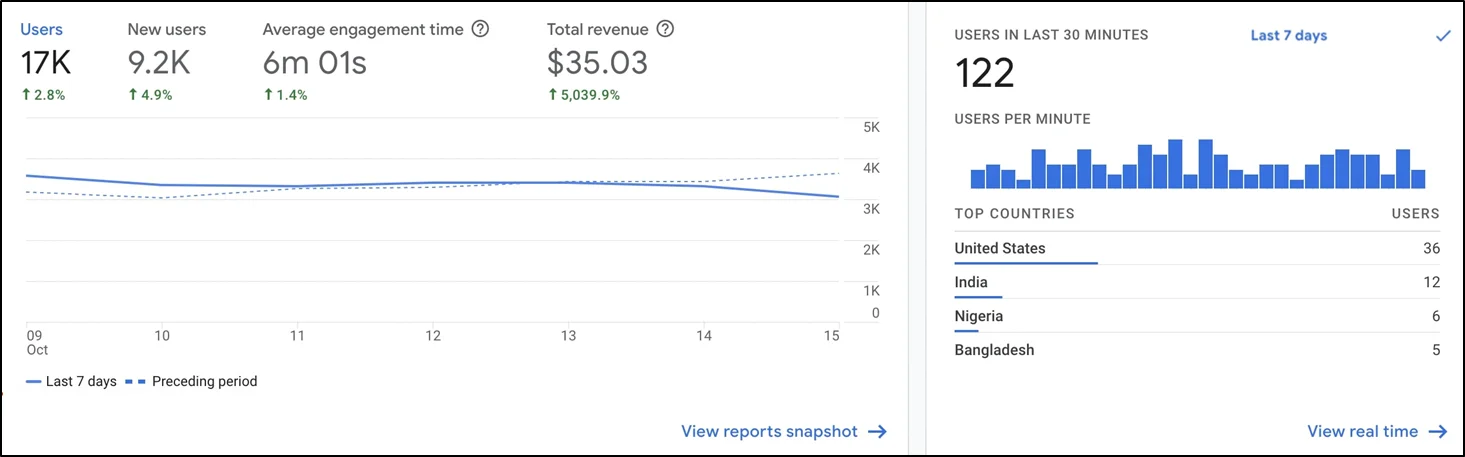
Task: Switch to Total revenue metric
Action: click(598, 30)
